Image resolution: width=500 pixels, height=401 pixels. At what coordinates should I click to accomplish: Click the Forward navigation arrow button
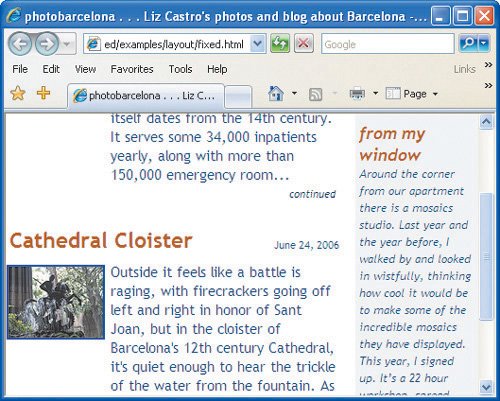(47, 44)
